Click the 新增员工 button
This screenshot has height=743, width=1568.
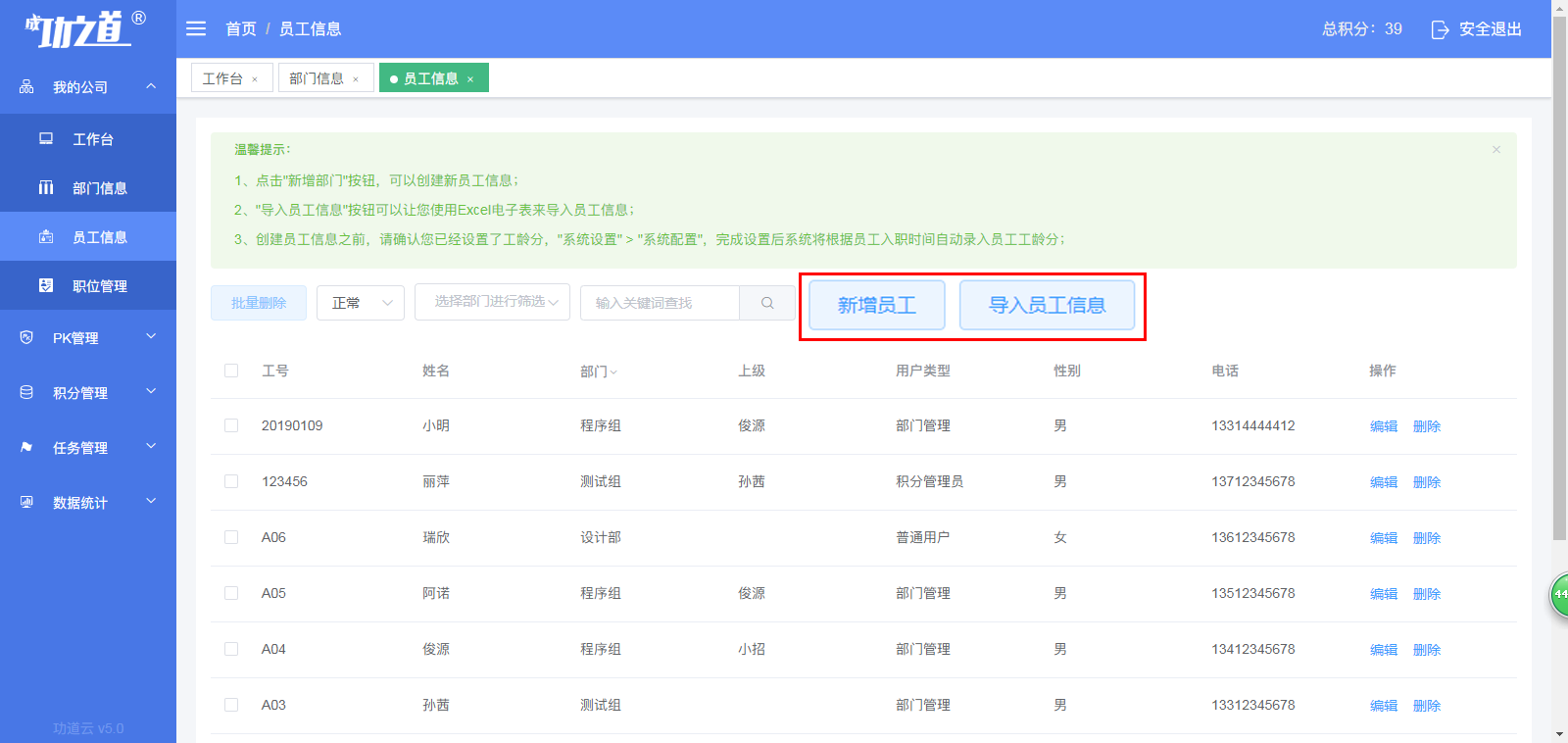[877, 305]
